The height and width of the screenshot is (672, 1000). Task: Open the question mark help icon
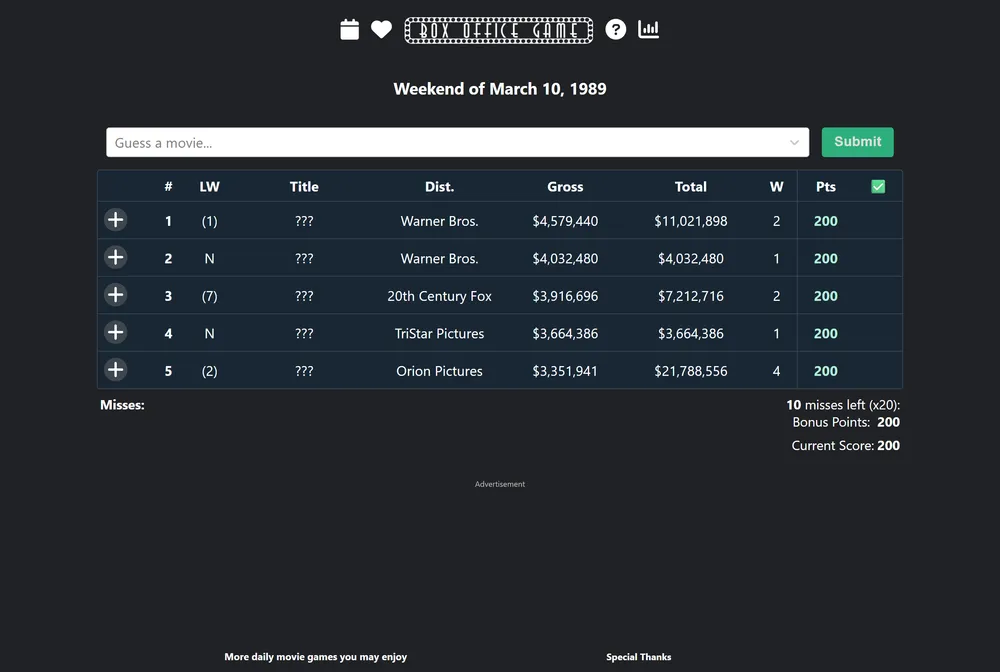click(x=615, y=29)
